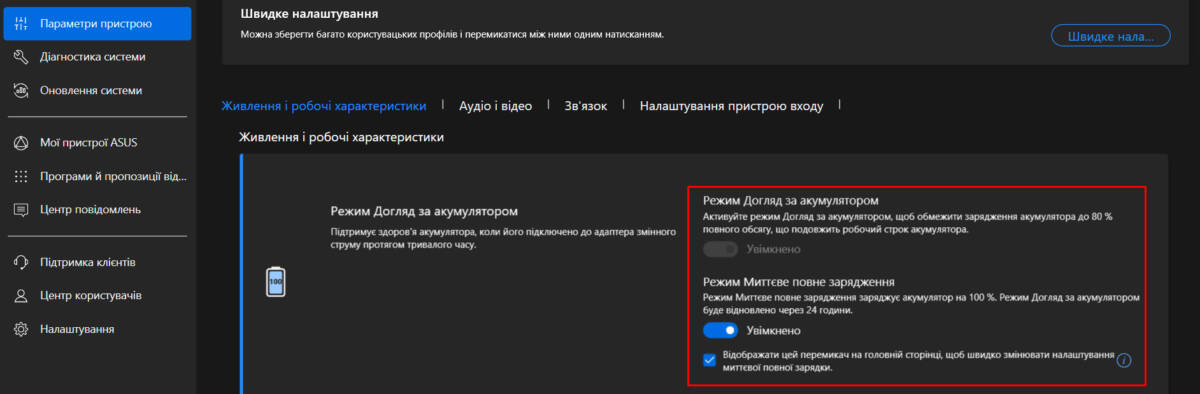Click greyed Увімкнено label under Догляд
1200x394 pixels.
coord(773,250)
